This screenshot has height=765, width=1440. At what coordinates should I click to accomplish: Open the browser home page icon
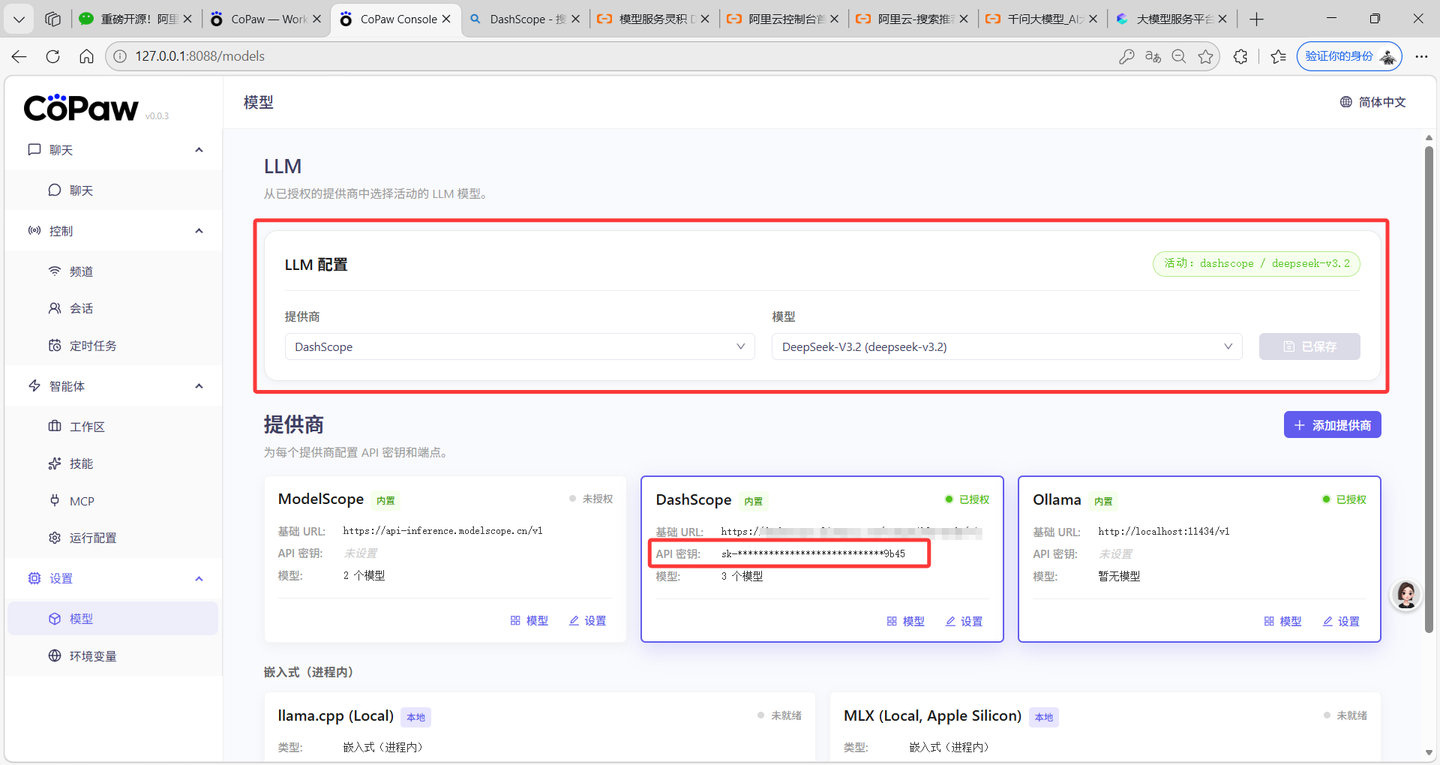pos(87,57)
